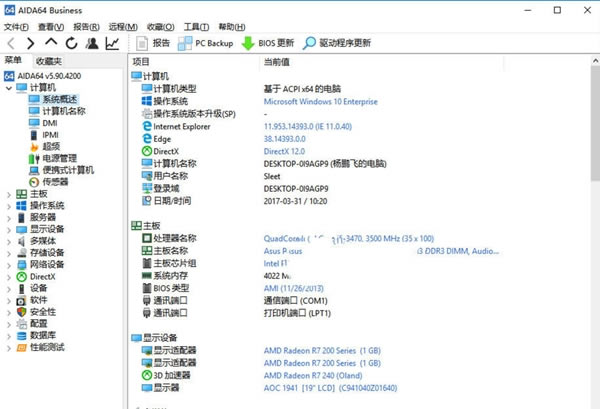Collapse the 计算机 tree node
Viewport: 600px width, 409px height.
pyautogui.click(x=8, y=87)
